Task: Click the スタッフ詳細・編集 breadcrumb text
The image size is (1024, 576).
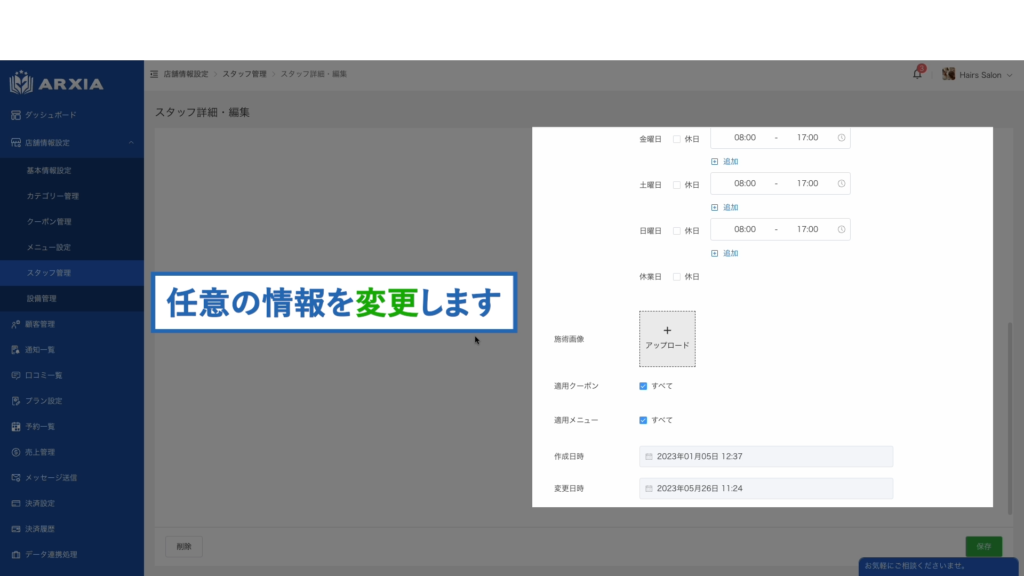Action: click(313, 74)
